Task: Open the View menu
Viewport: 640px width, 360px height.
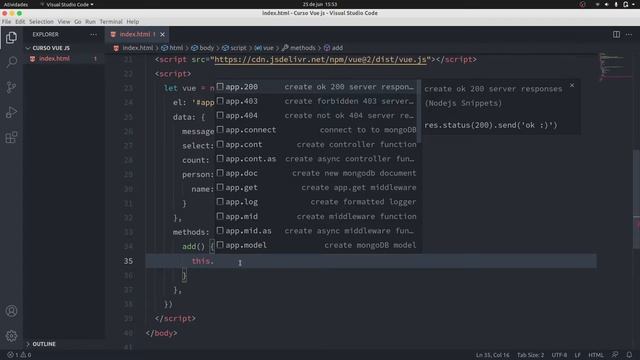Action: (64, 22)
